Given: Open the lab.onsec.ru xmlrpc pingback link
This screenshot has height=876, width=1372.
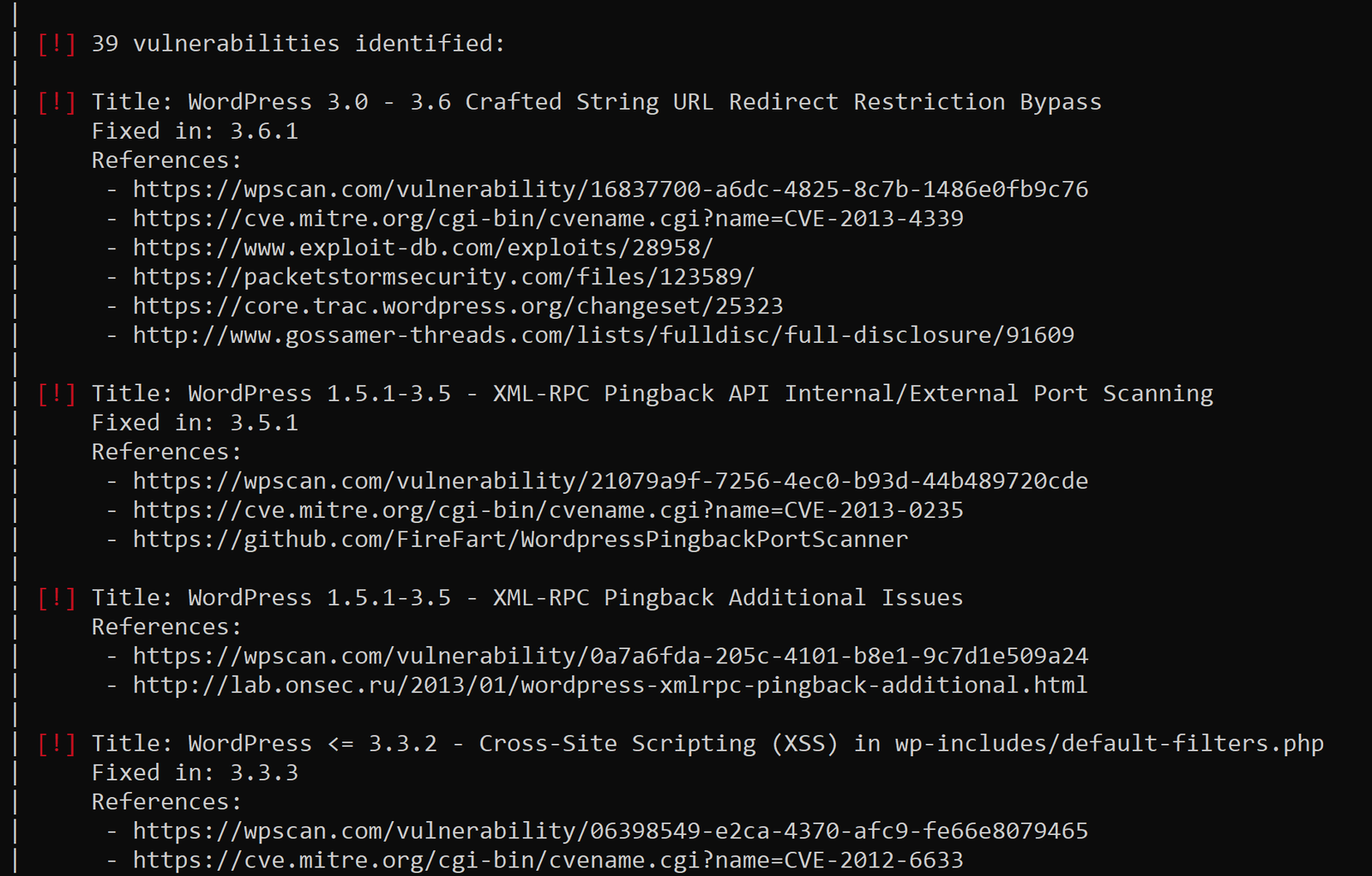Looking at the screenshot, I should point(611,684).
